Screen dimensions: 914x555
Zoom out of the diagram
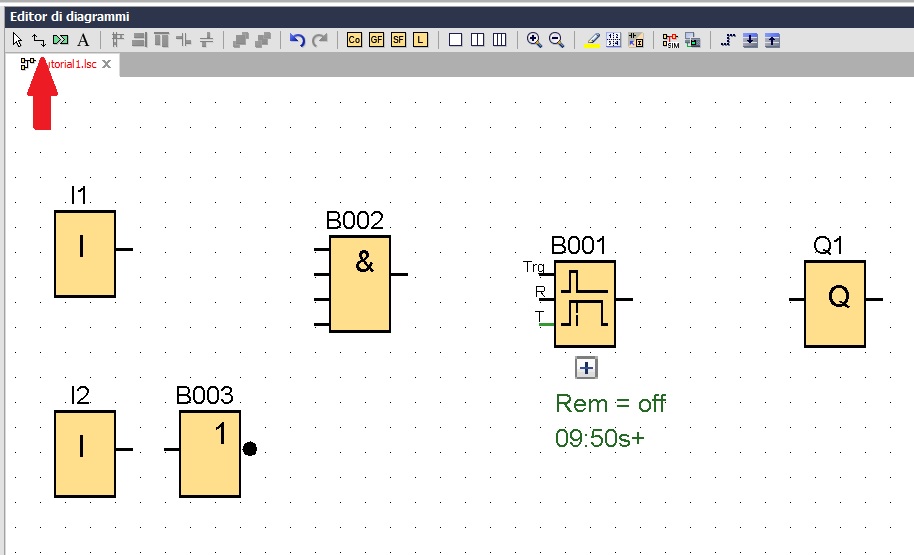(556, 40)
